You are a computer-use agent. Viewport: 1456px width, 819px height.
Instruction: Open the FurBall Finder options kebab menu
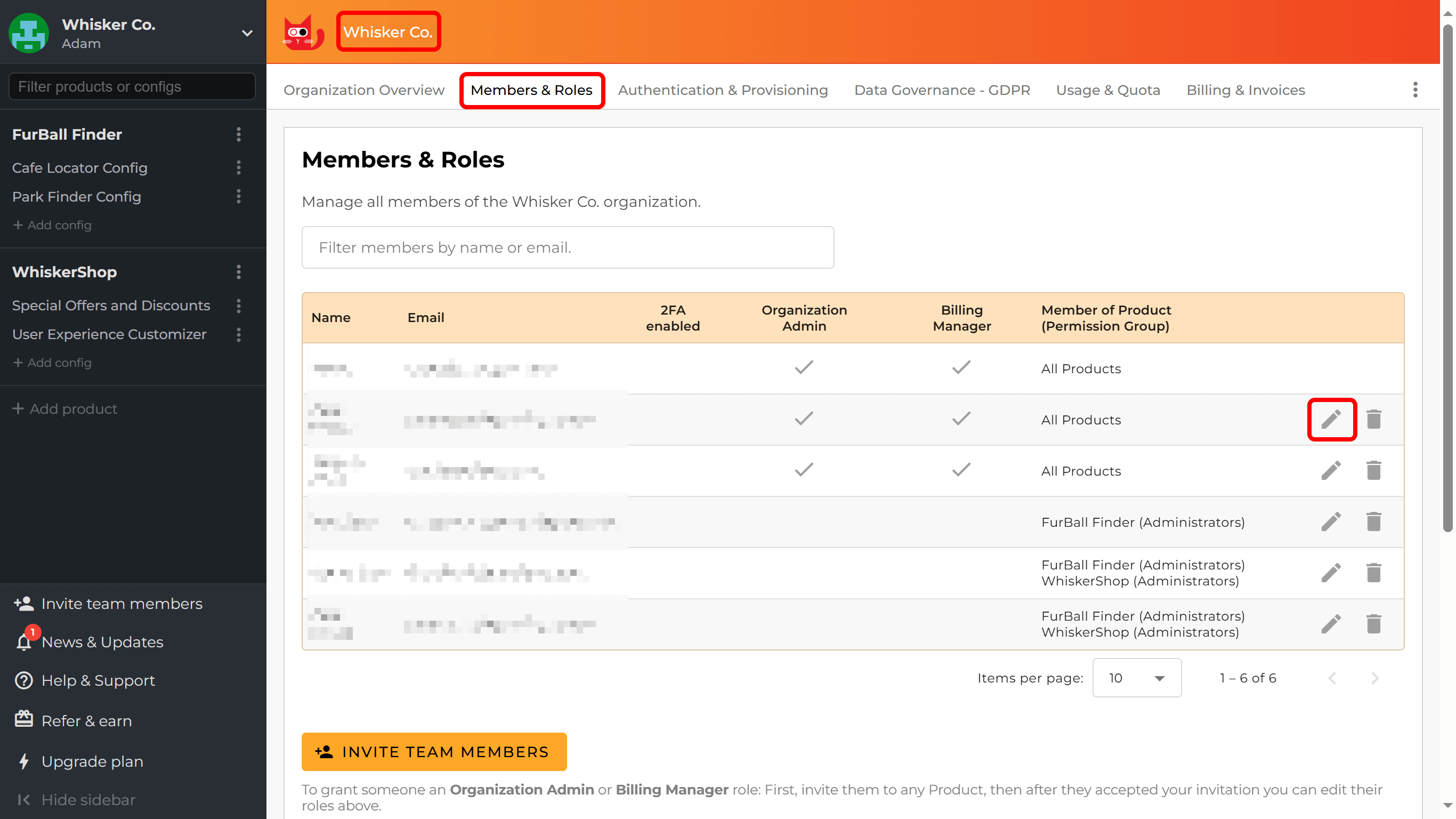(x=239, y=134)
